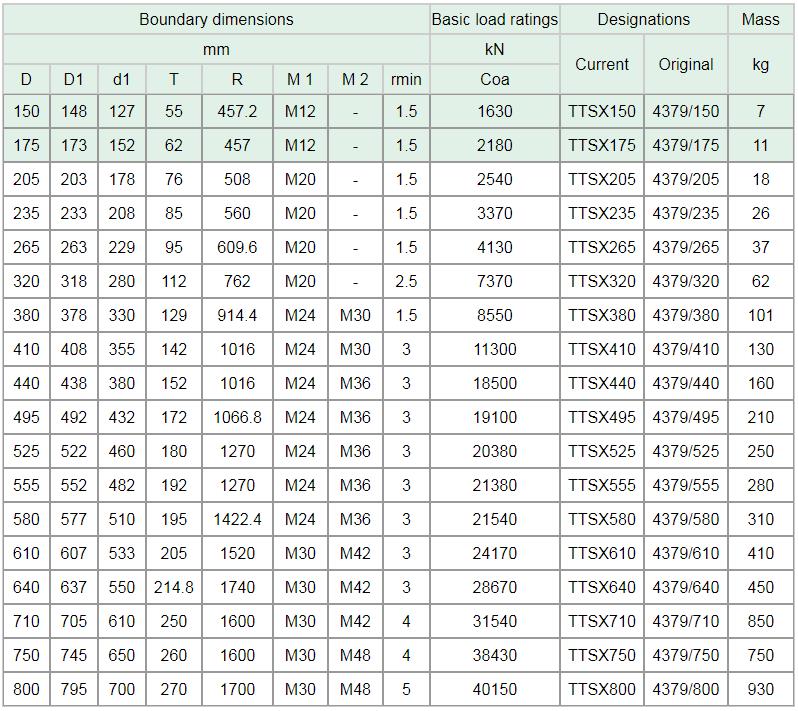This screenshot has height=711, width=798.
Task: Click the 1066.8 radius value
Action: [x=237, y=418]
